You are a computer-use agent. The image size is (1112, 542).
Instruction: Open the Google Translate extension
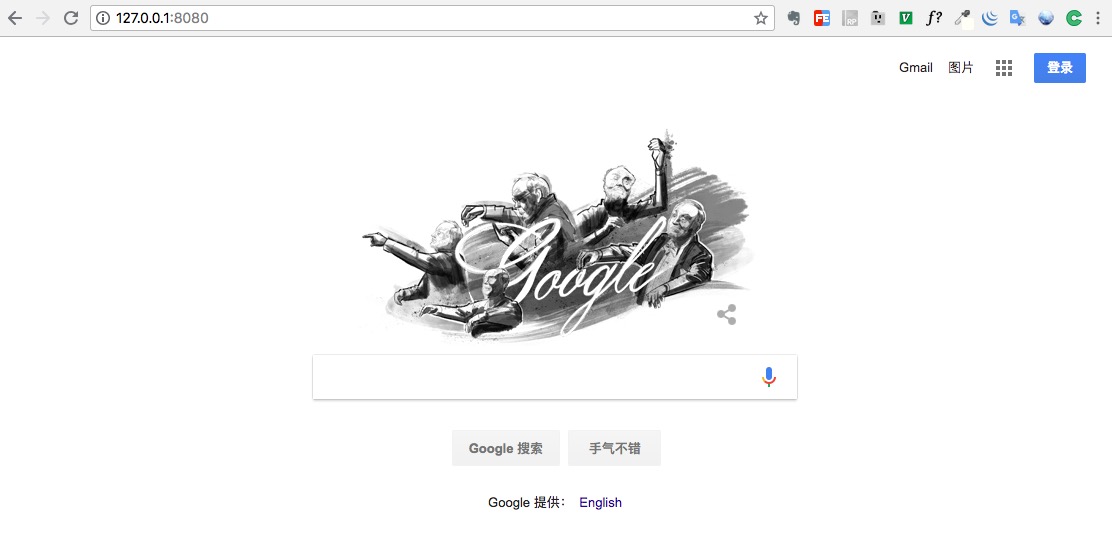click(1018, 18)
